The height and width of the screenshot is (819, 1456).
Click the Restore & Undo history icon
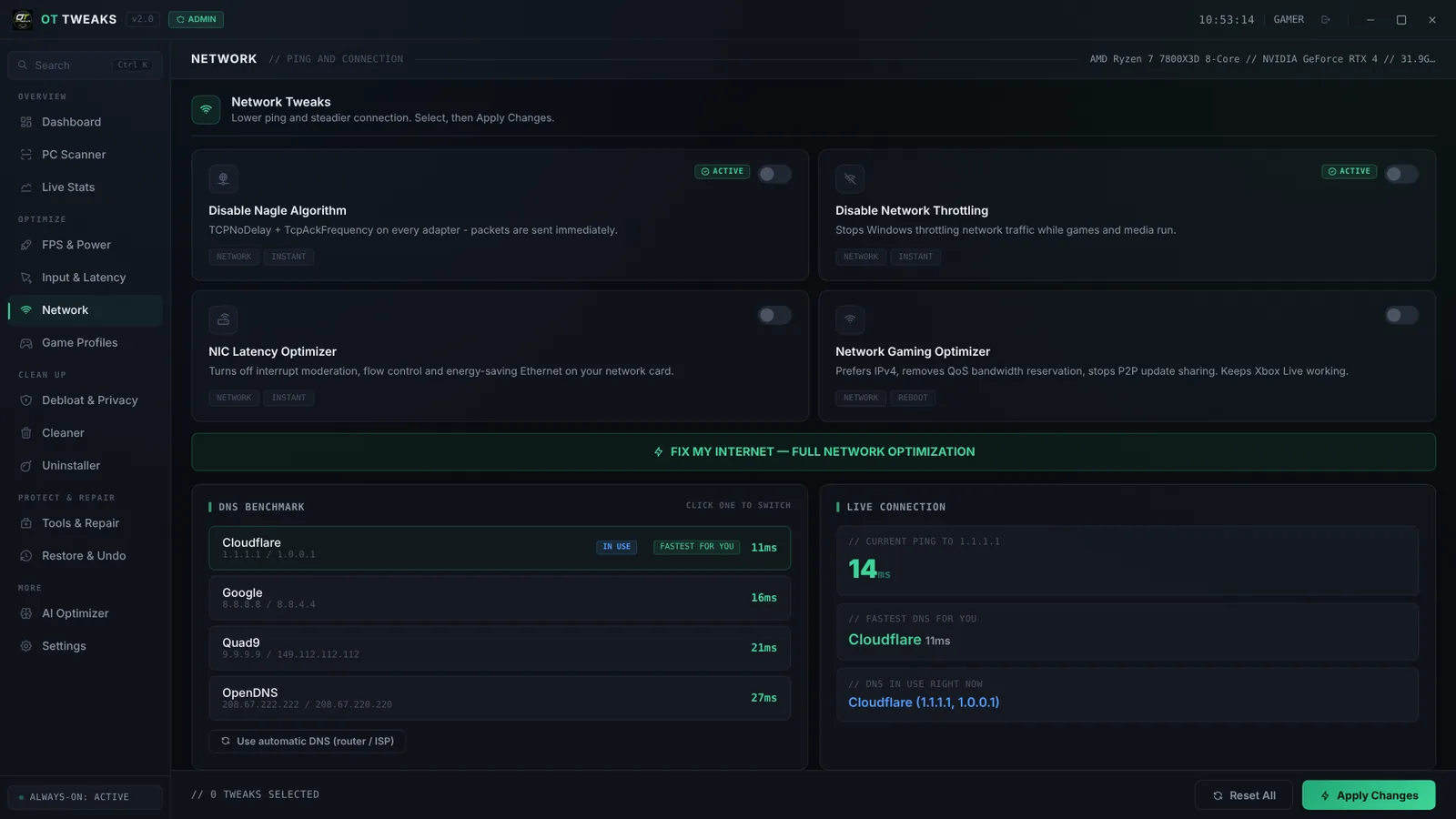click(x=26, y=556)
